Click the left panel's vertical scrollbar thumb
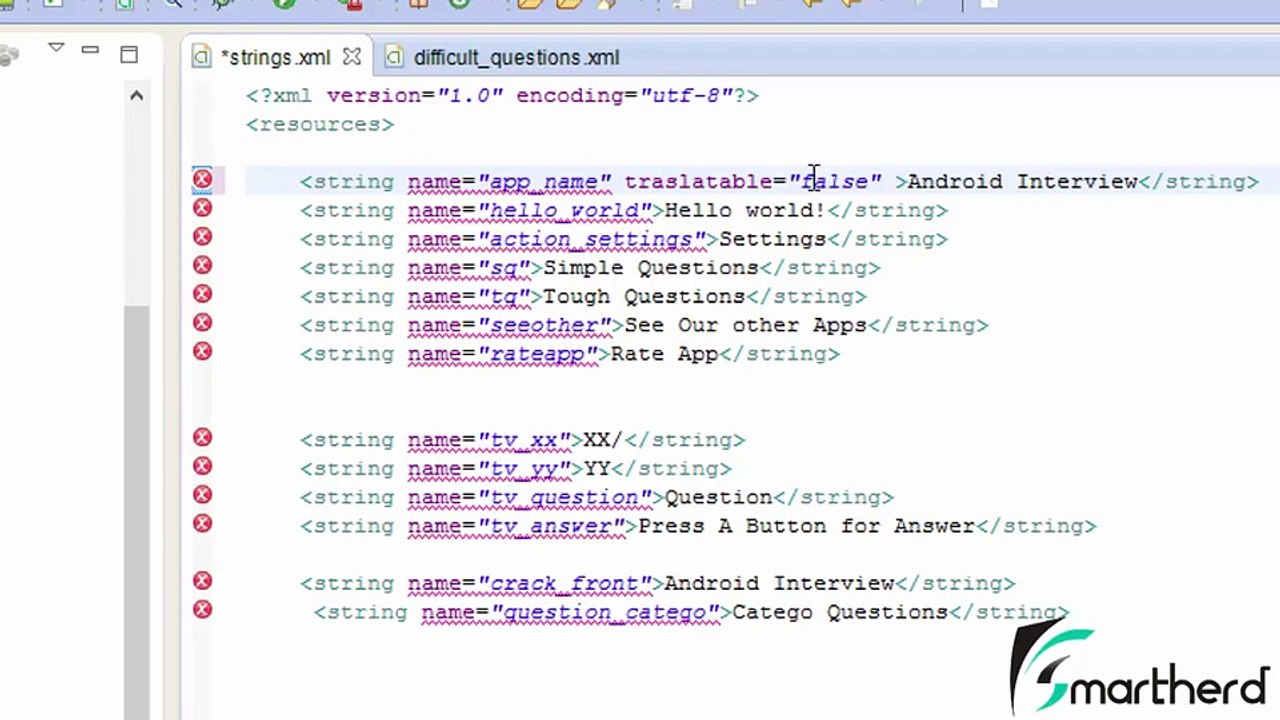Image resolution: width=1280 pixels, height=720 pixels. pyautogui.click(x=136, y=510)
